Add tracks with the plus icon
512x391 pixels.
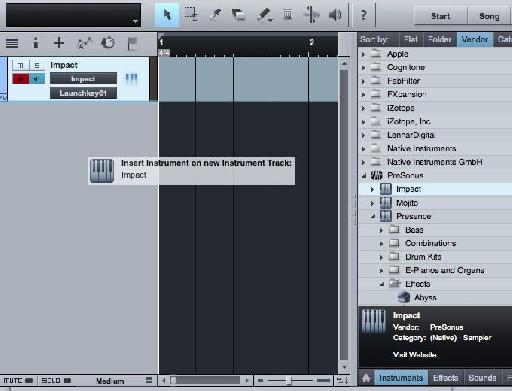click(x=59, y=43)
